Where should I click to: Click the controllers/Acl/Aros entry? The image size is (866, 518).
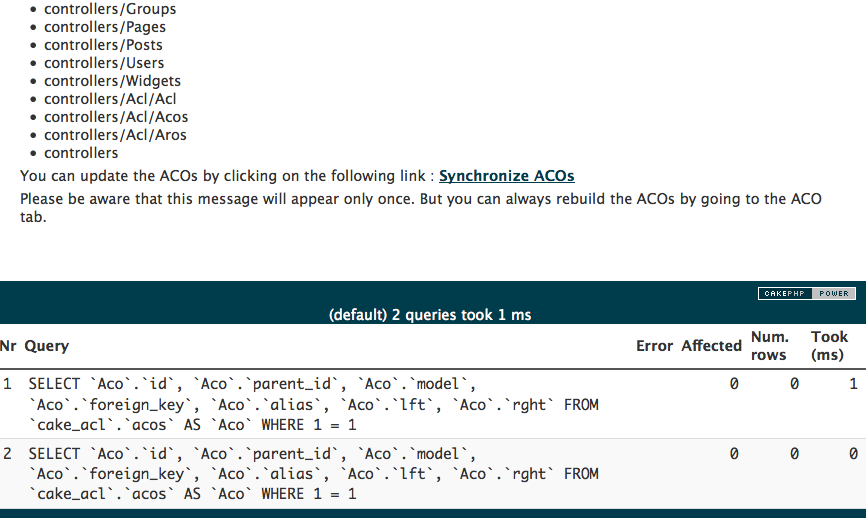point(115,135)
